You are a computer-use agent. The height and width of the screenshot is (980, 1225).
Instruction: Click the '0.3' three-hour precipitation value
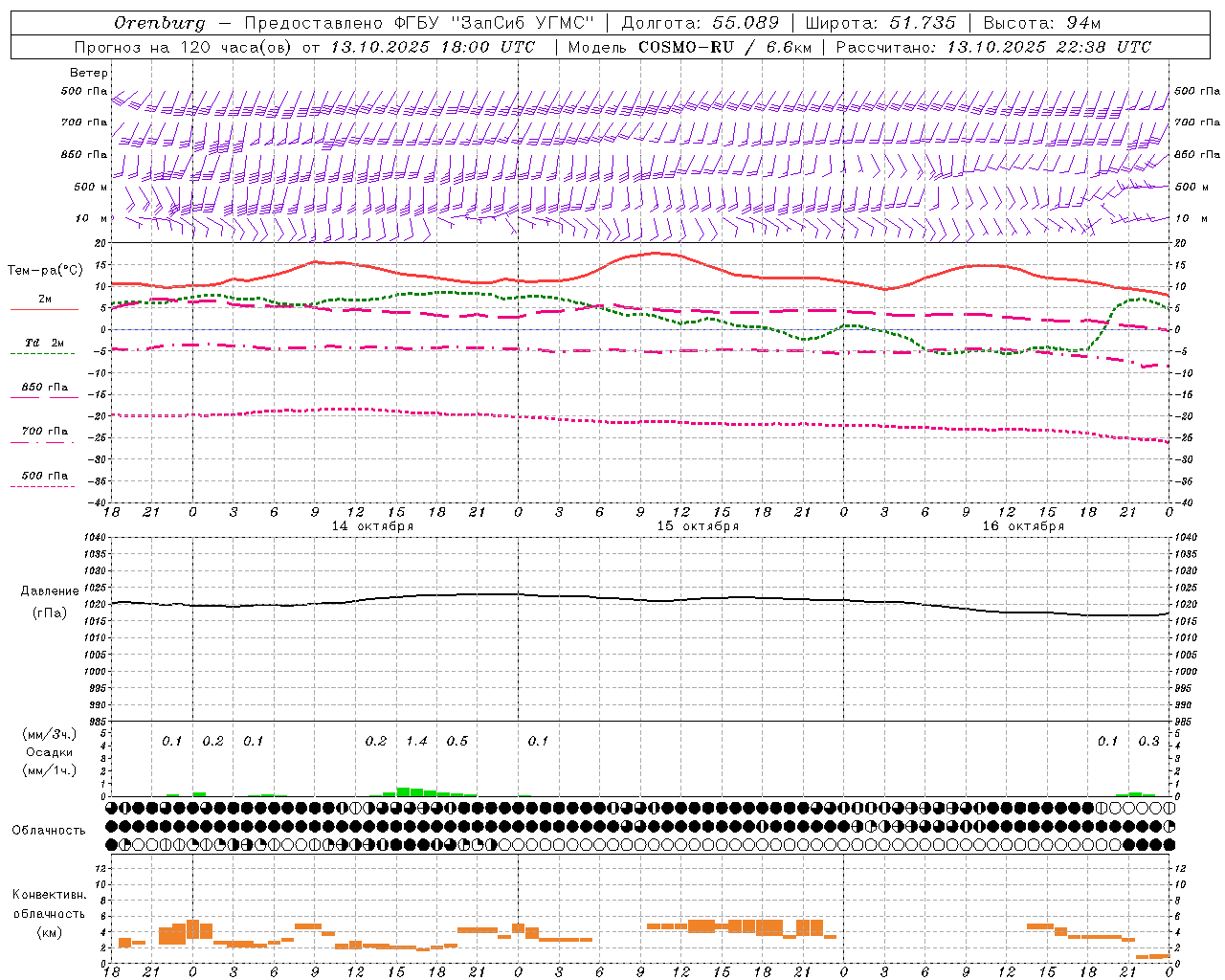click(1148, 742)
